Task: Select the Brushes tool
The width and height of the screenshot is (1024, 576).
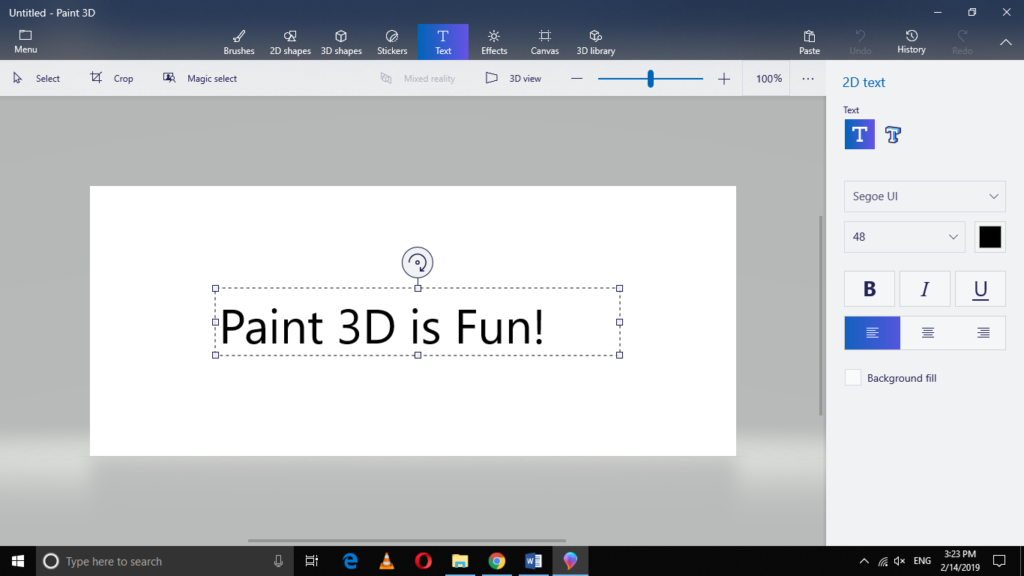Action: (239, 42)
